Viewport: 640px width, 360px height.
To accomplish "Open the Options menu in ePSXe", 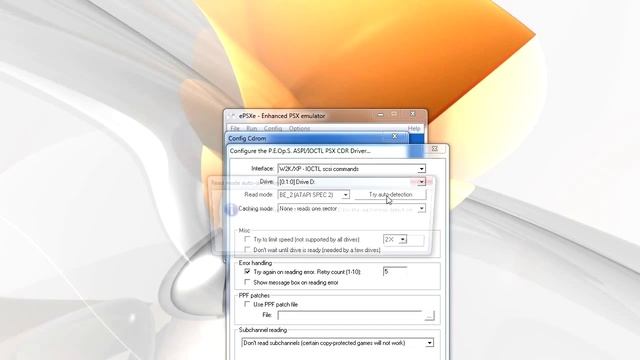I will tap(300, 128).
